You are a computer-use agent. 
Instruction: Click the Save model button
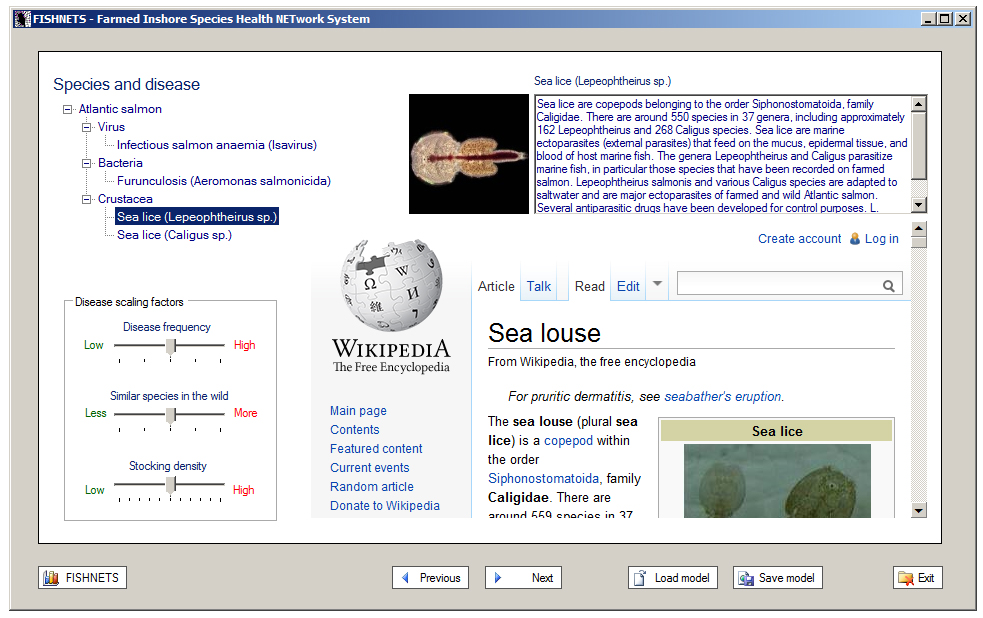coord(777,578)
